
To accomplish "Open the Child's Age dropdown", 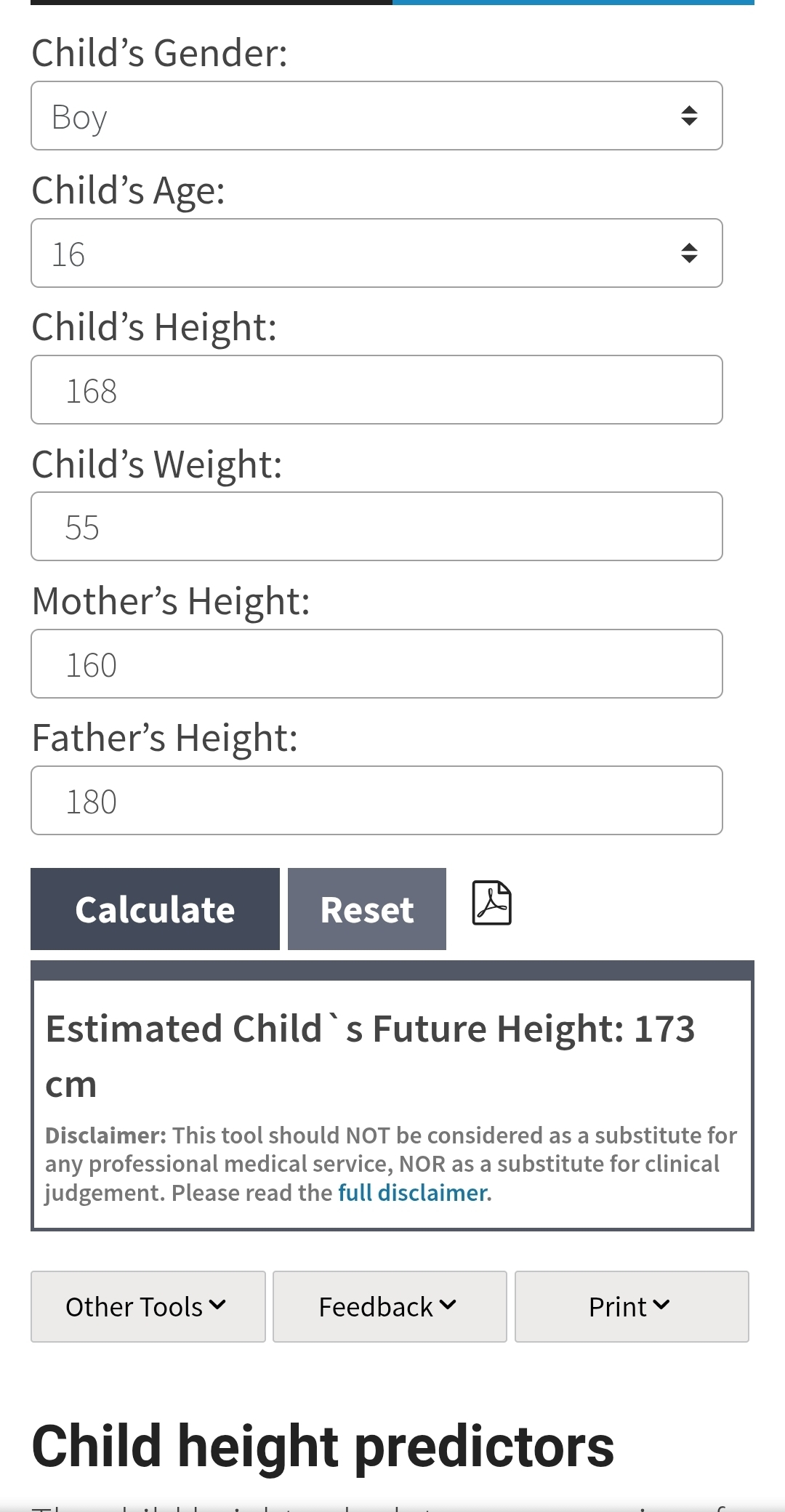I will point(377,253).
